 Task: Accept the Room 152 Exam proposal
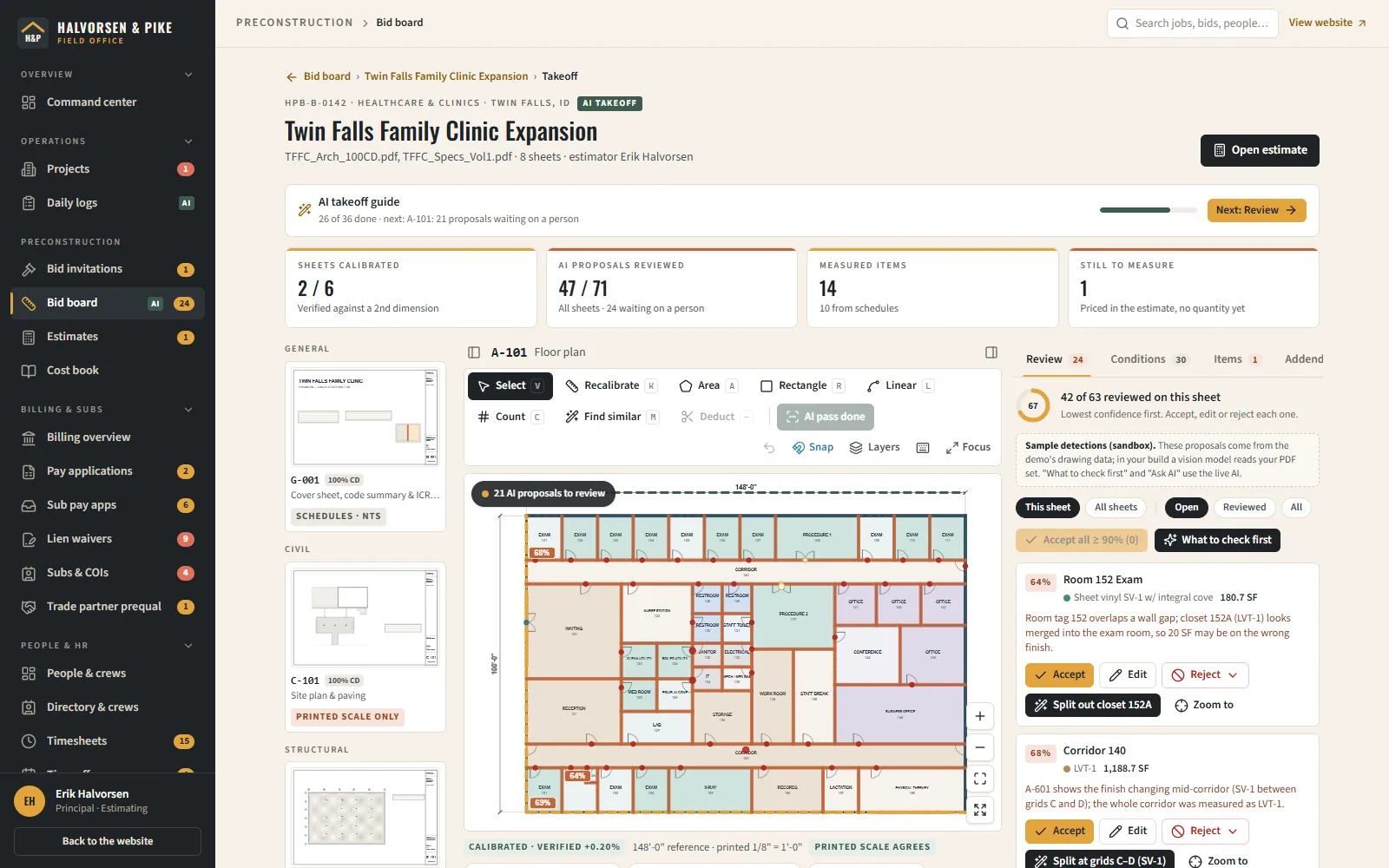coord(1059,675)
